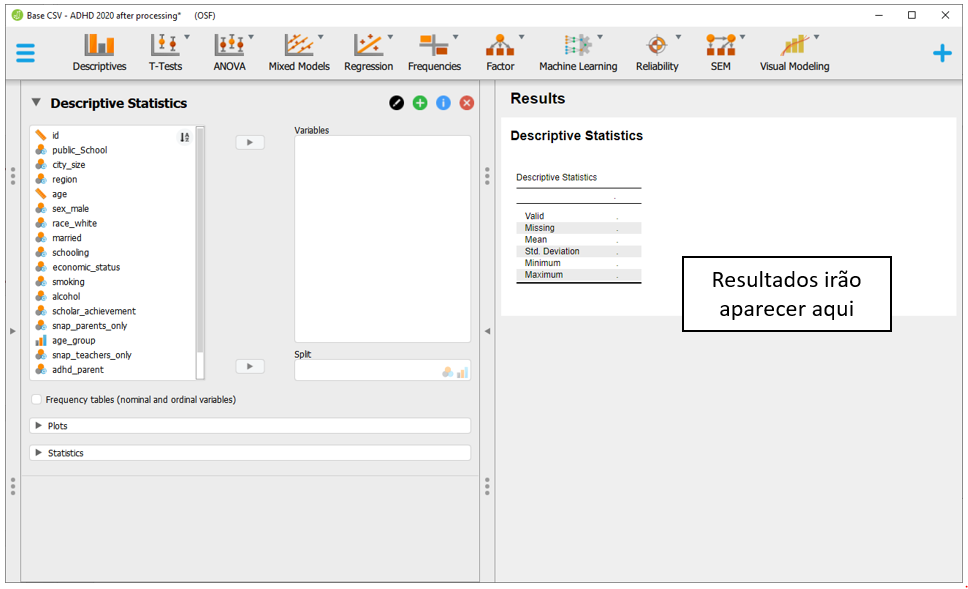Click the blue info help icon
The width and height of the screenshot is (968, 589).
click(x=443, y=103)
